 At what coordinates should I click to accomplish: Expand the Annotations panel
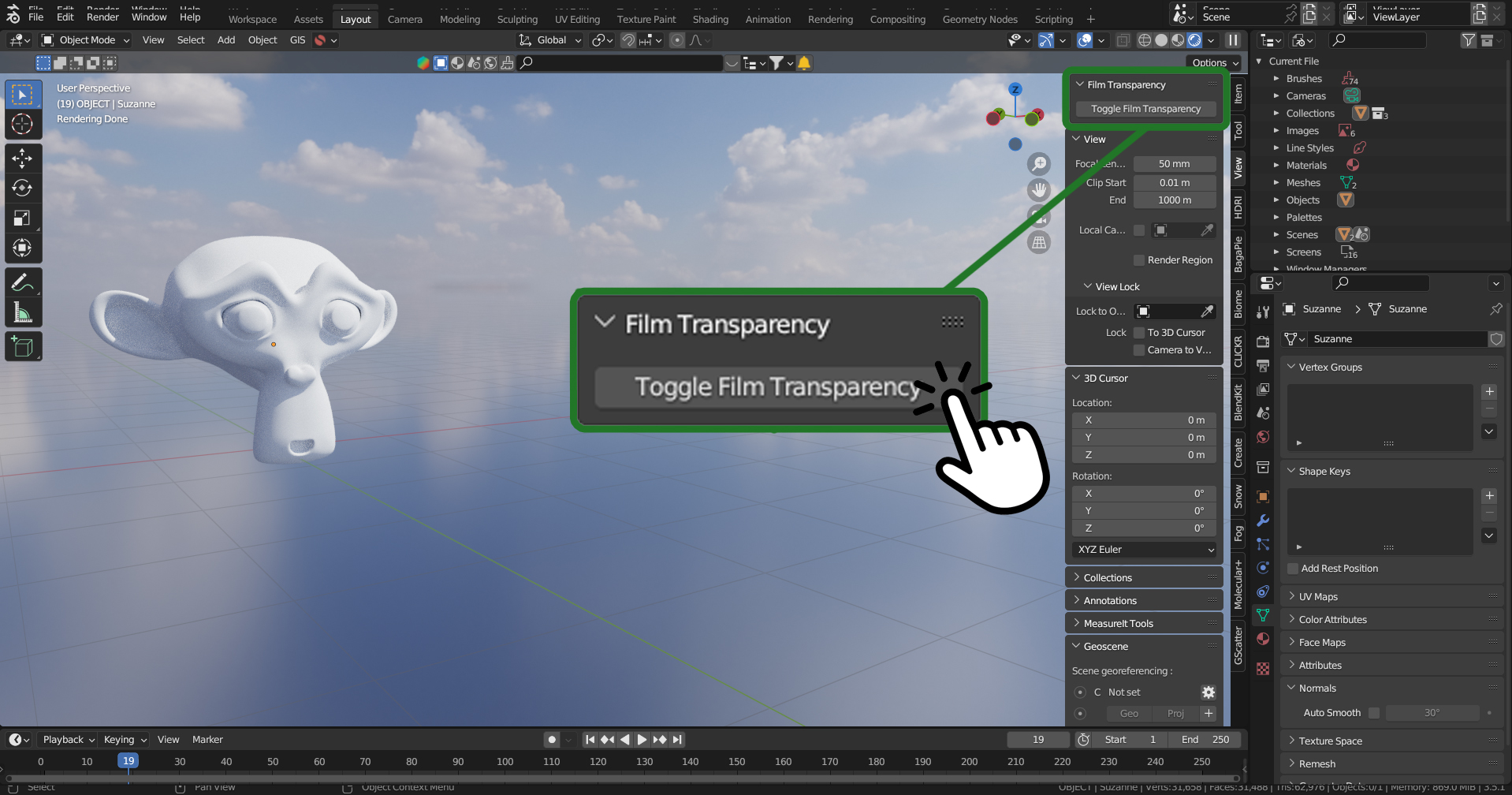coord(1144,601)
